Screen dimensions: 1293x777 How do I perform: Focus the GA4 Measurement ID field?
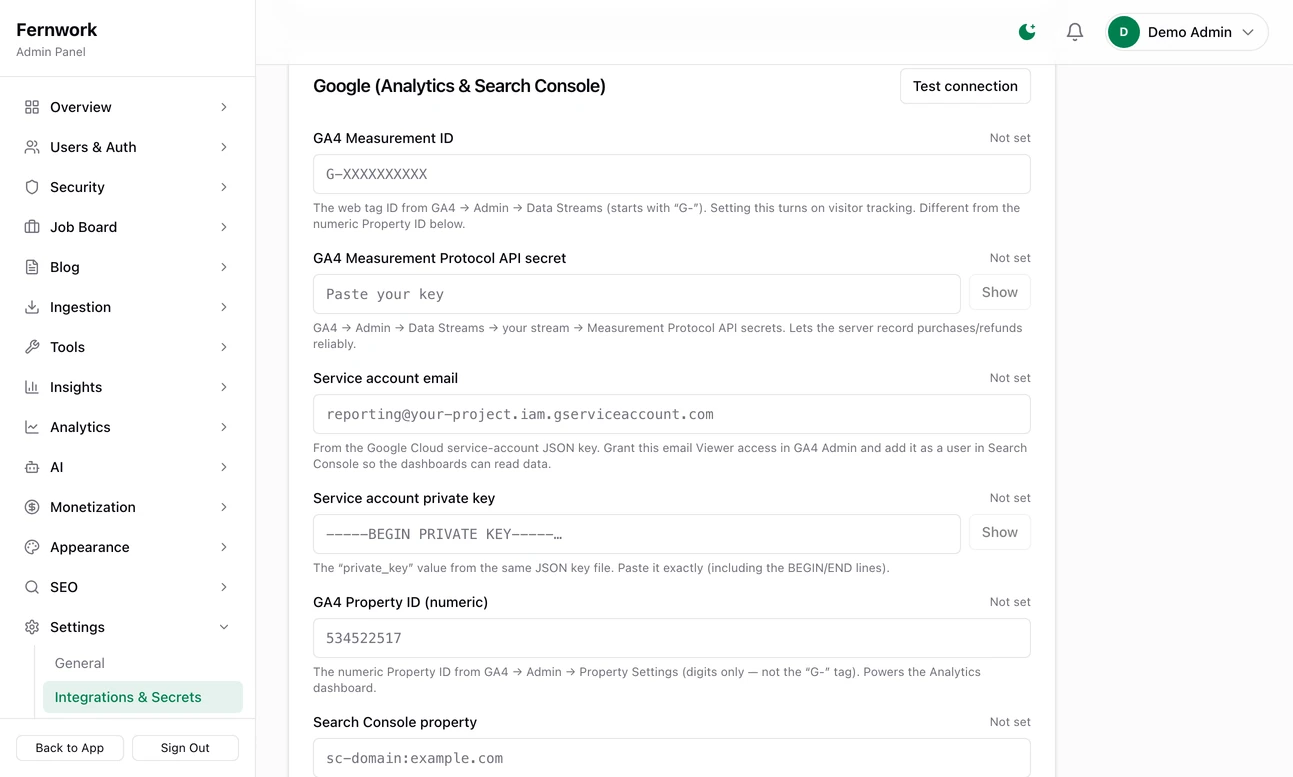point(672,174)
